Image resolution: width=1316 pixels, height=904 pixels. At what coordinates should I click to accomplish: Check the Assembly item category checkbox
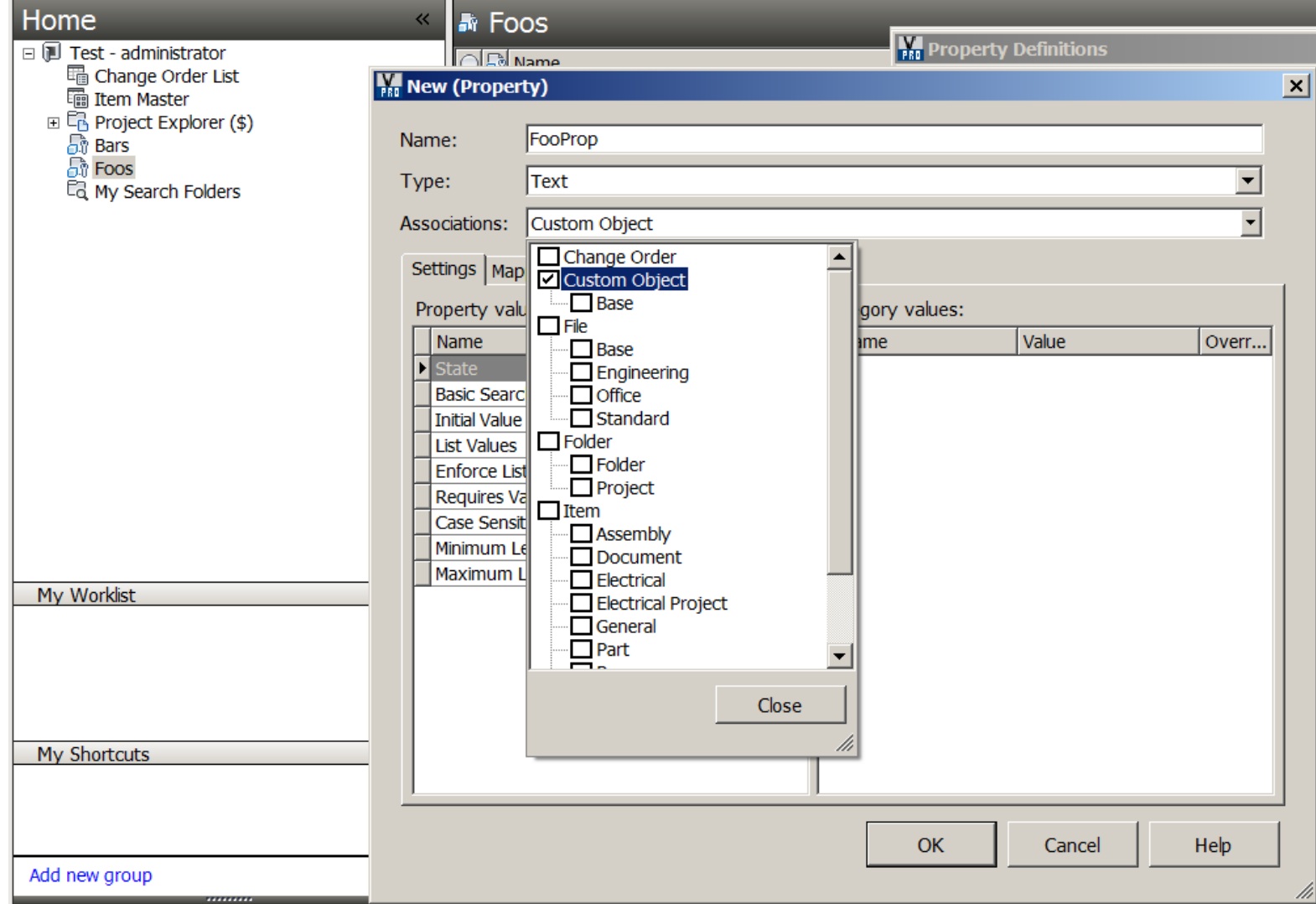[581, 533]
